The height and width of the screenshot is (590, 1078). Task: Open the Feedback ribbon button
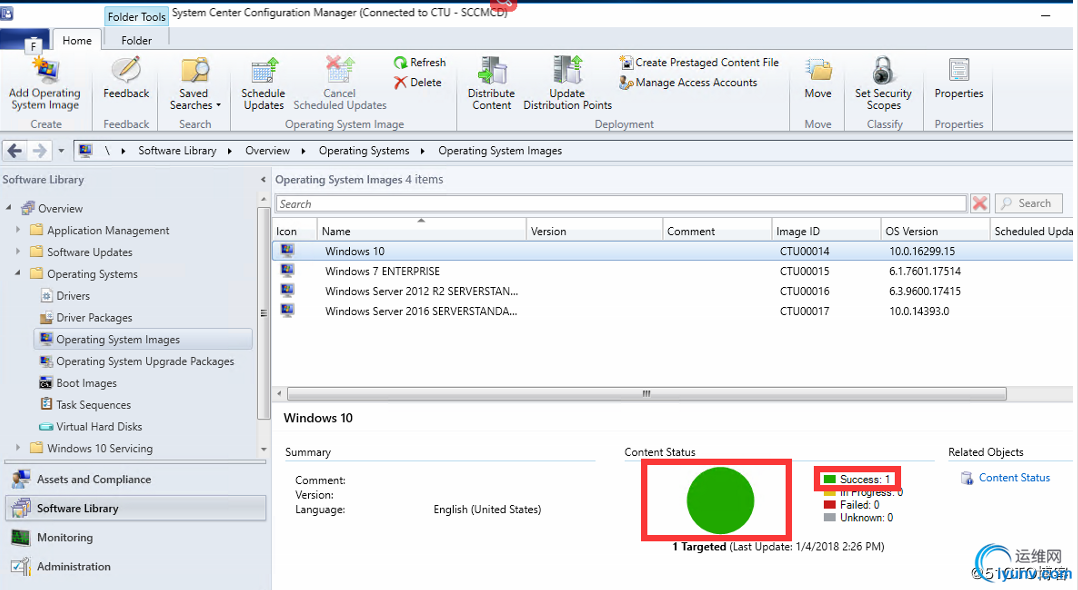[x=126, y=78]
